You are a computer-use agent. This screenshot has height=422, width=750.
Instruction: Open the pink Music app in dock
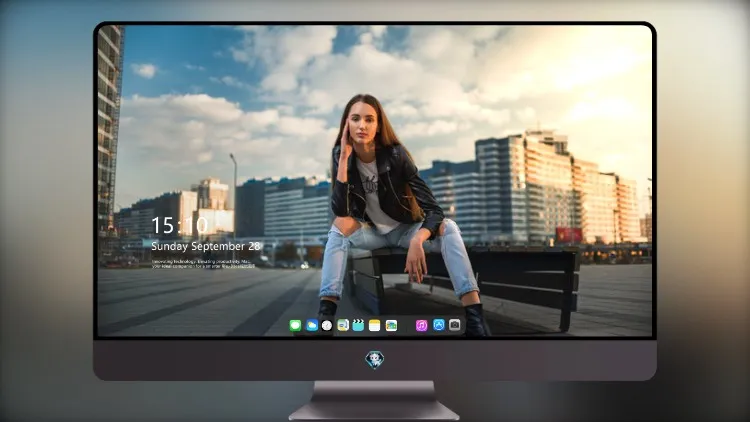[x=421, y=325]
